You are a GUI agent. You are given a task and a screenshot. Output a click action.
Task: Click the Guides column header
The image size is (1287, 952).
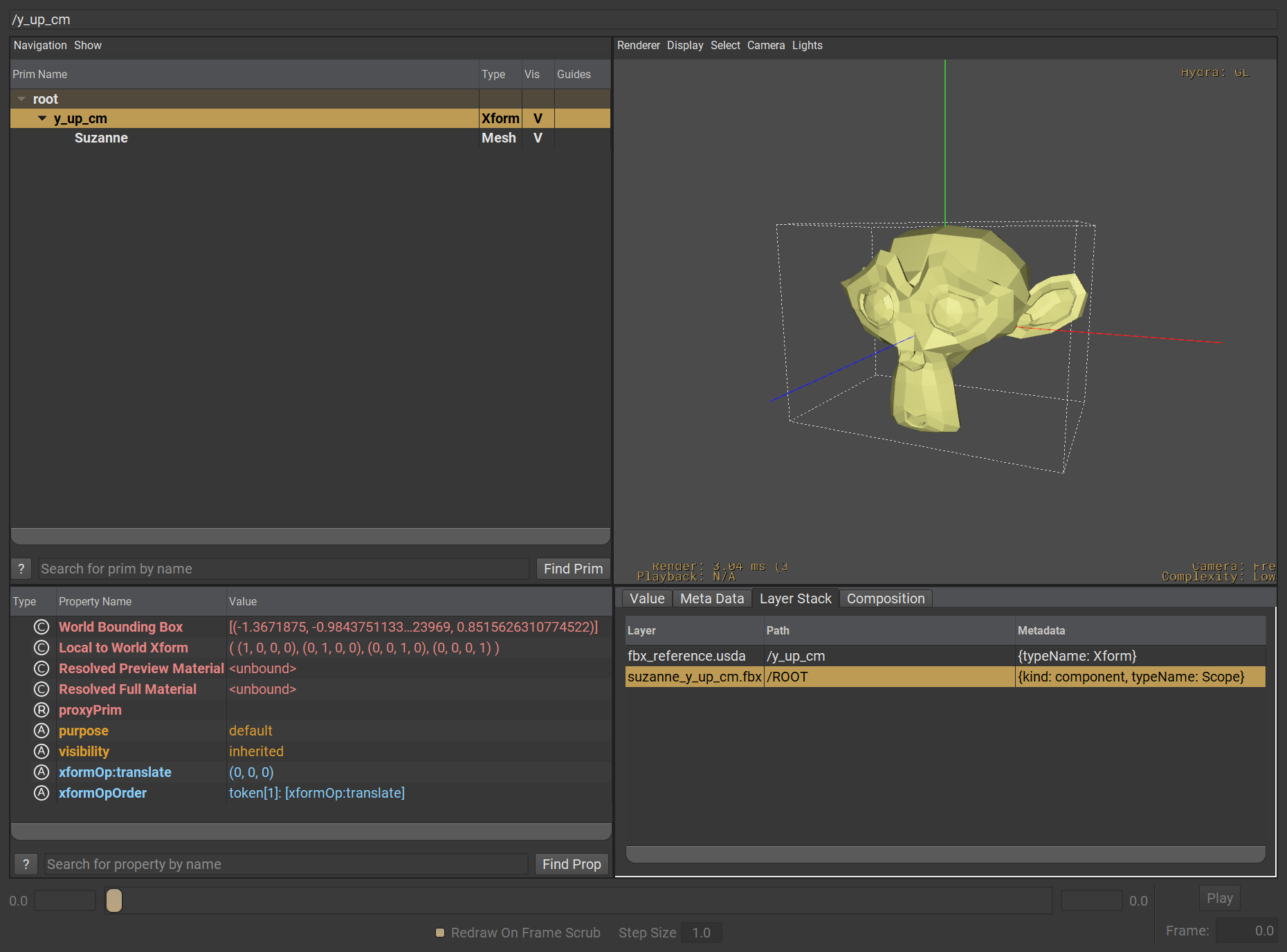[x=582, y=74]
